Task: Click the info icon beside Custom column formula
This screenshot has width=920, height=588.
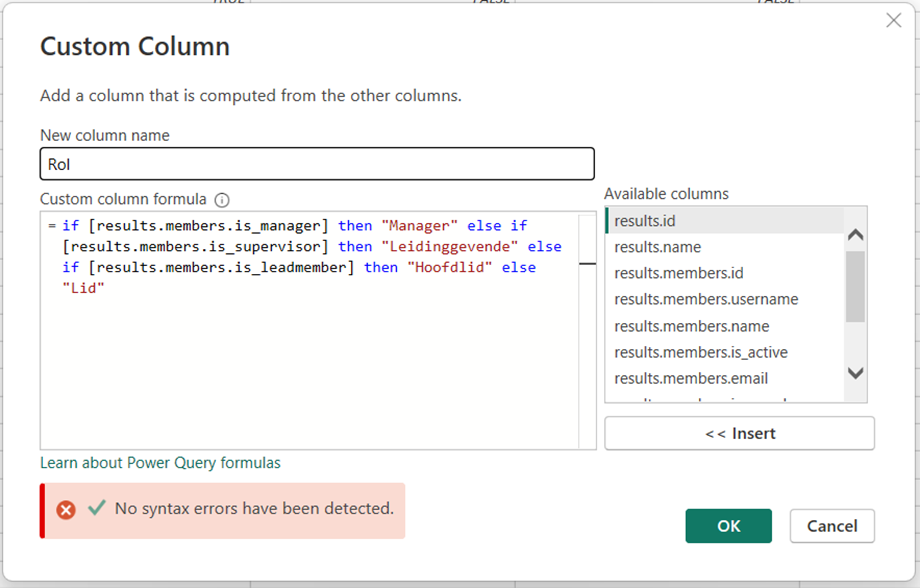Action: pyautogui.click(x=222, y=200)
